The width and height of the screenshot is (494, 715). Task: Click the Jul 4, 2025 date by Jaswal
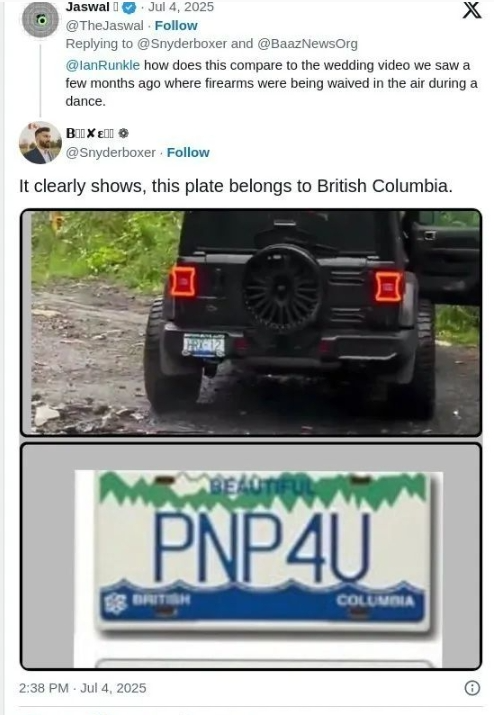181,7
